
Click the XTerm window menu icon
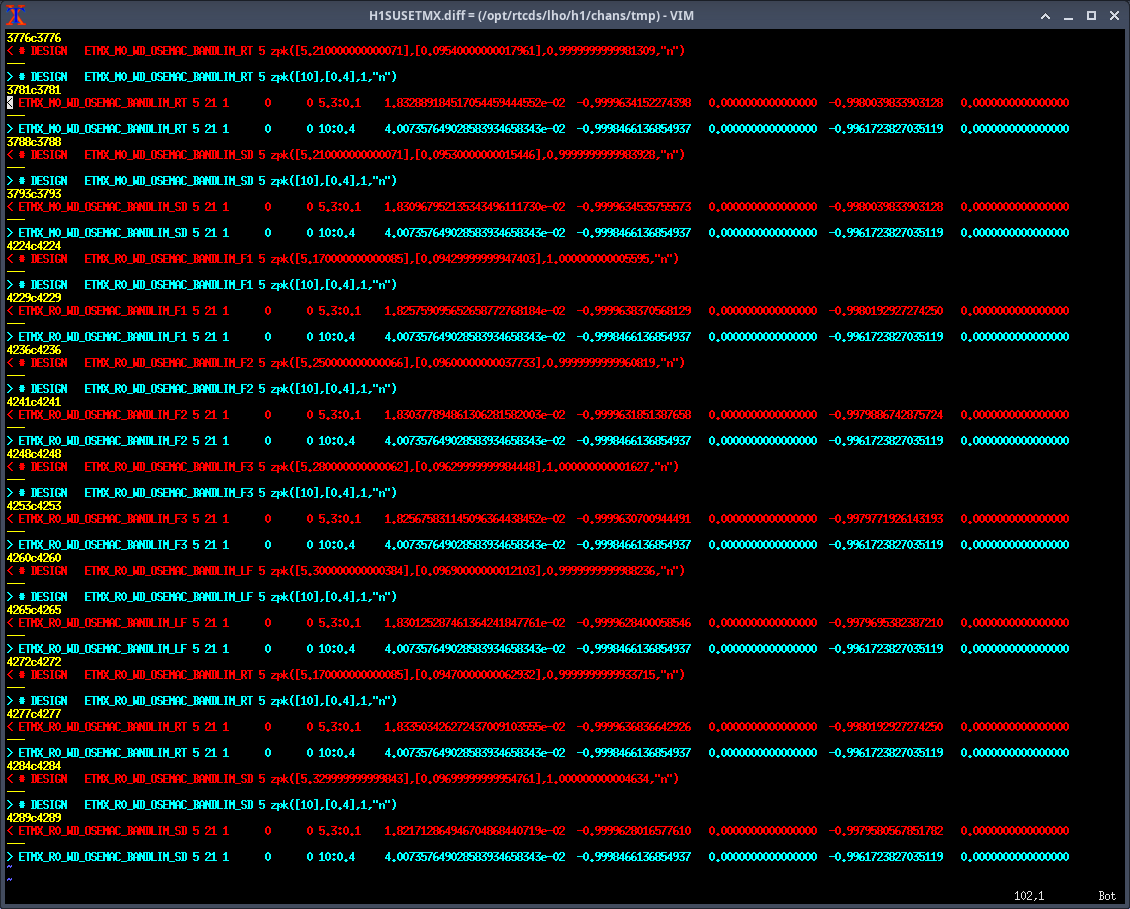click(x=15, y=15)
